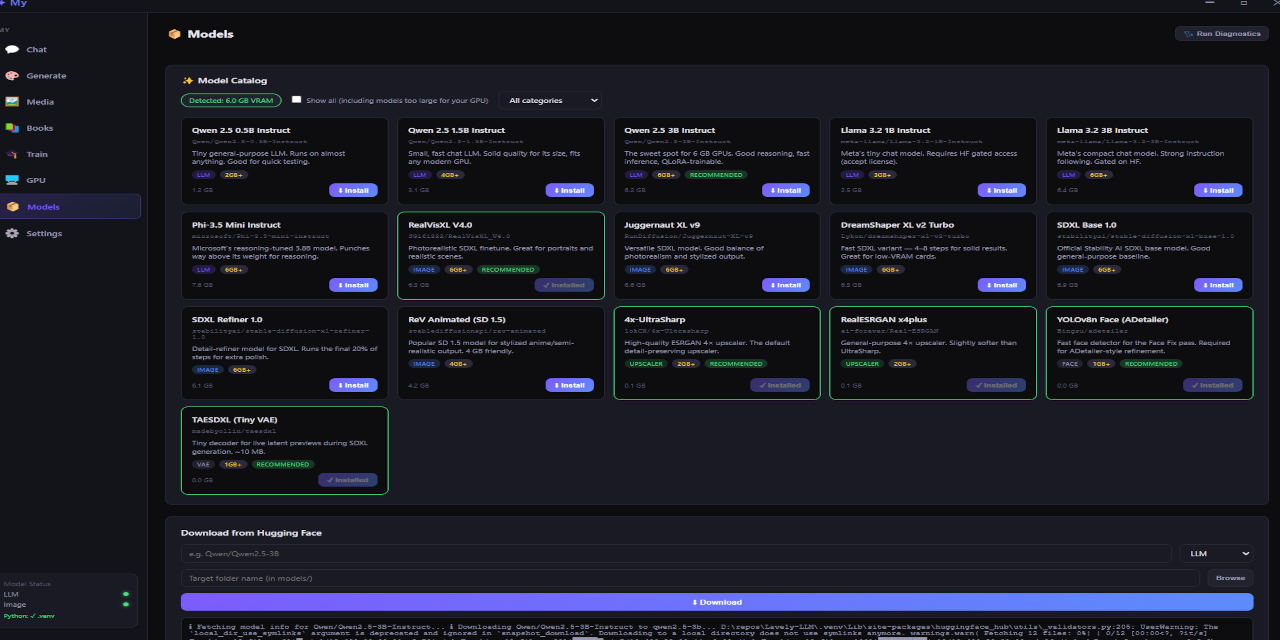Open the Chat page icon in sidebar
1280x640 pixels.
pos(12,49)
